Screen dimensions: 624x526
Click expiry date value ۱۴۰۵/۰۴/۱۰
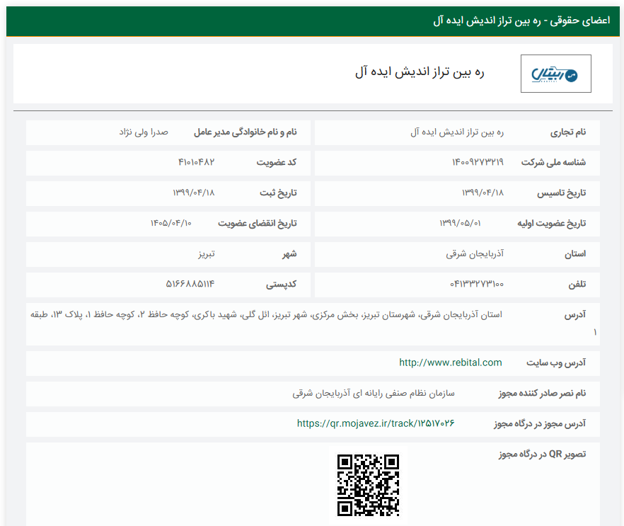click(171, 223)
